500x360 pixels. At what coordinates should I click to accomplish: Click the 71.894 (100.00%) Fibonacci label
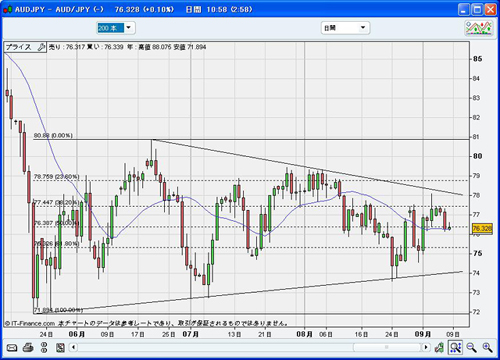(x=58, y=310)
